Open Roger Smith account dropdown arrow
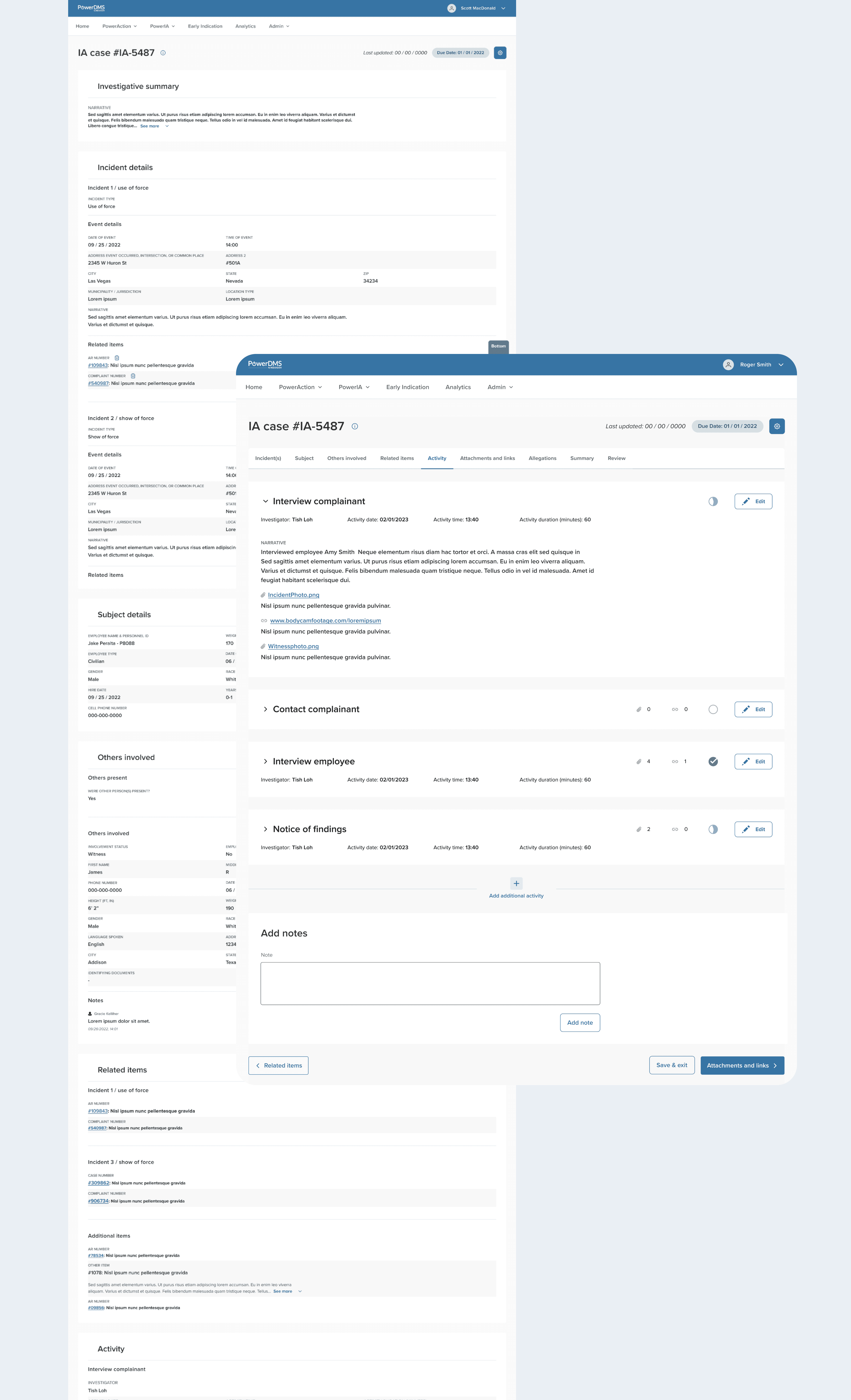This screenshot has width=851, height=1400. pyautogui.click(x=781, y=365)
